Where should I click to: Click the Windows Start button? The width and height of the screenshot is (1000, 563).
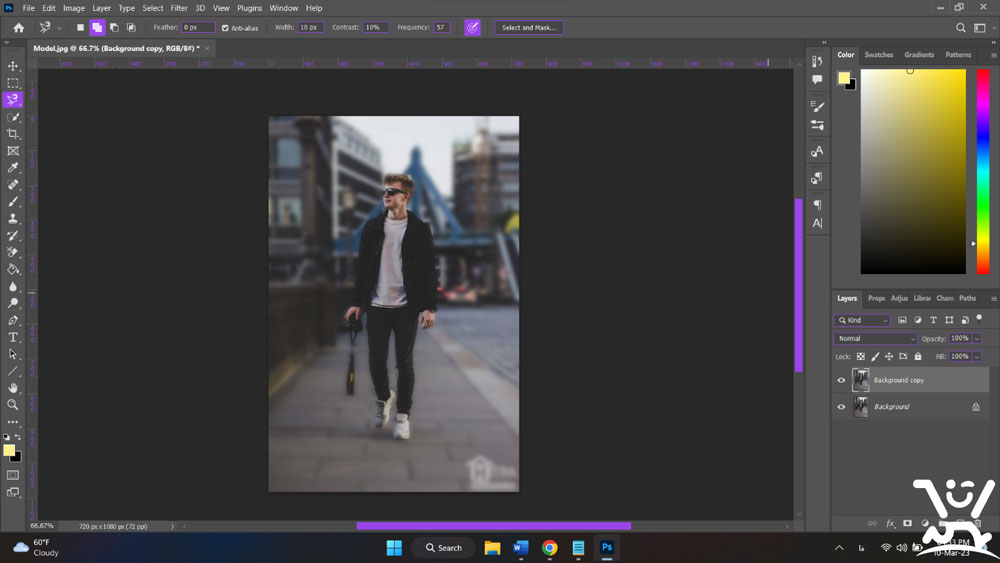pos(394,548)
